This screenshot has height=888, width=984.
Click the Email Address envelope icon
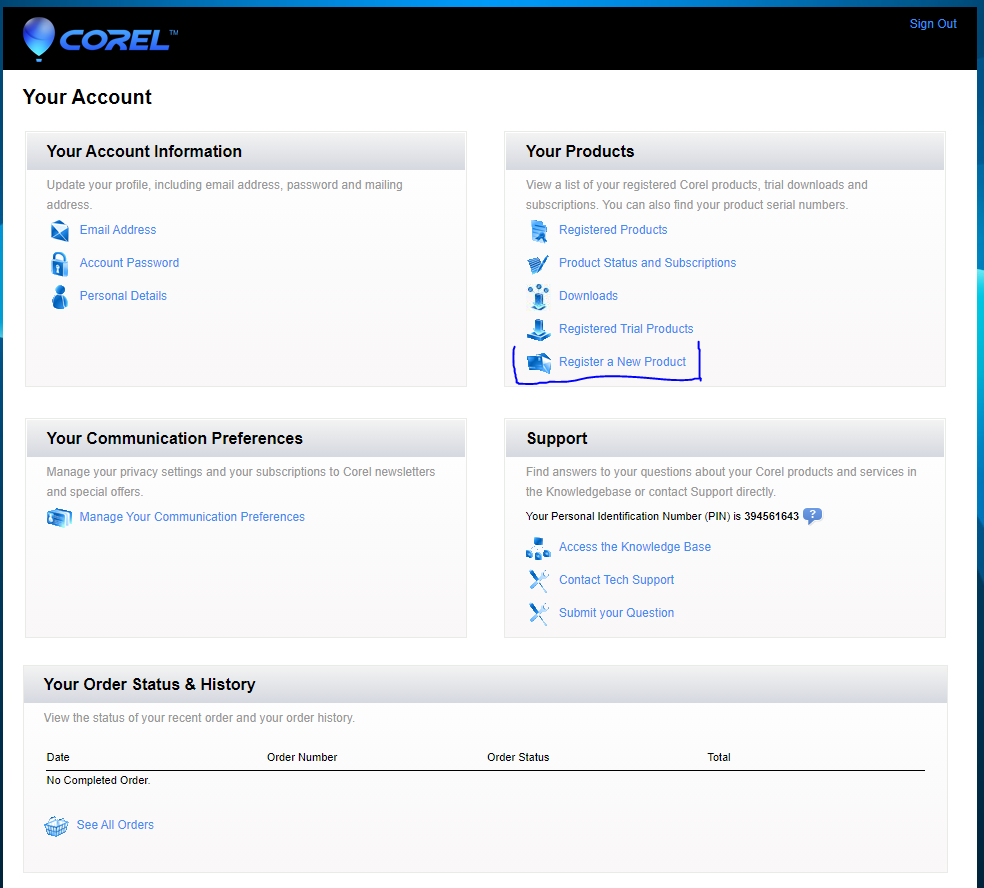click(59, 230)
